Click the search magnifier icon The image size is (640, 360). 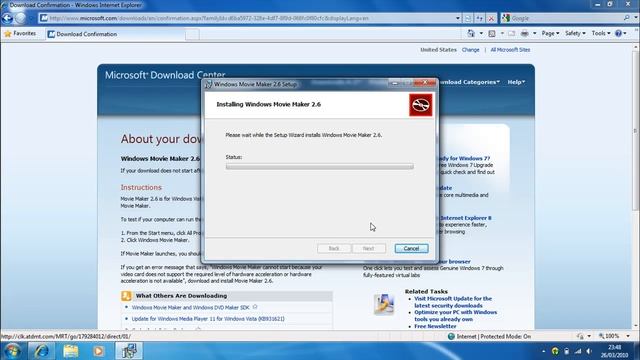[627, 18]
